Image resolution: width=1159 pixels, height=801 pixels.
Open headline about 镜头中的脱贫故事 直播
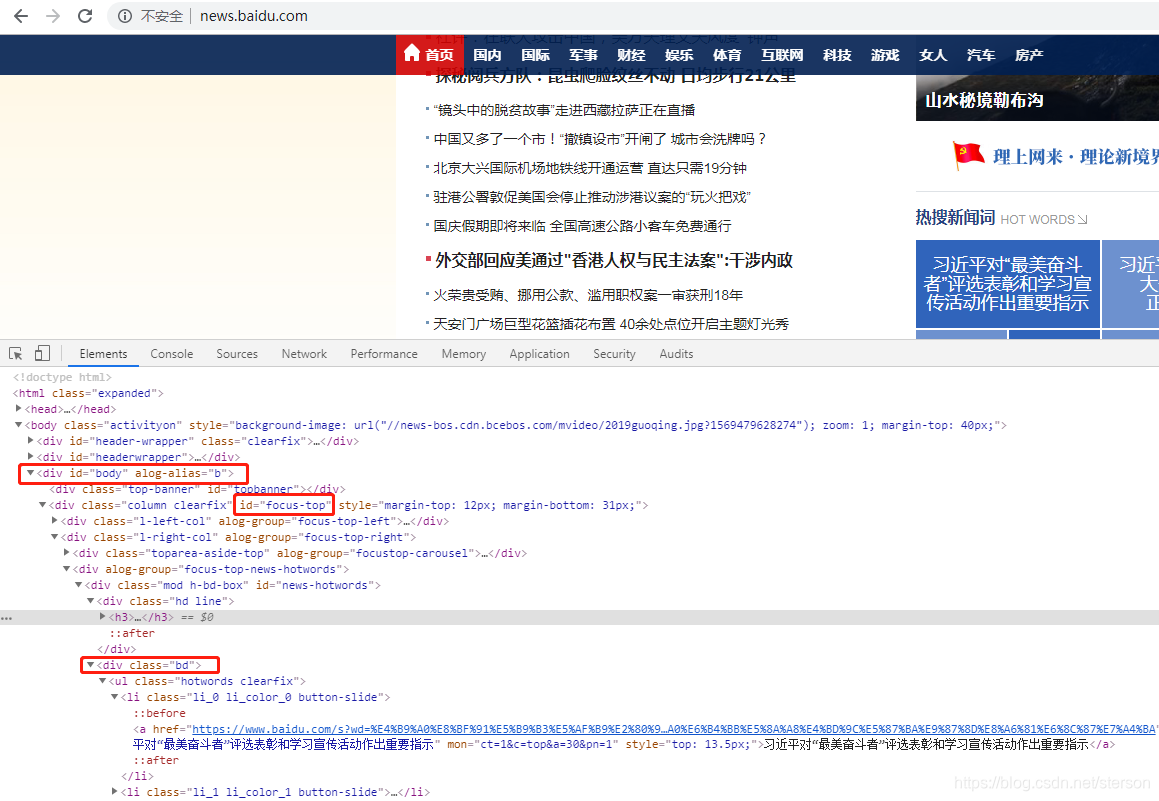[x=564, y=110]
